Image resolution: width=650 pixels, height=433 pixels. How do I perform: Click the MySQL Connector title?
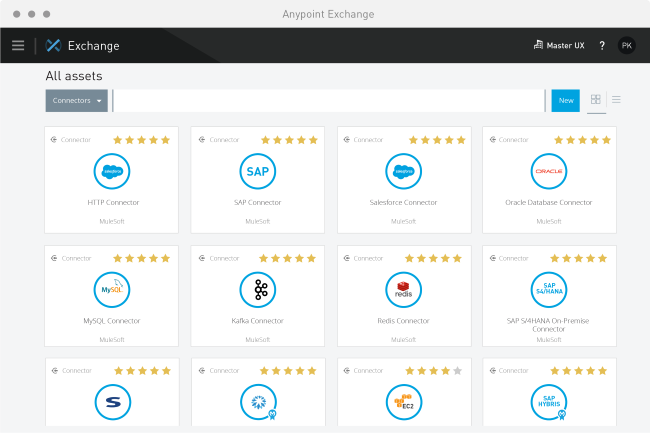(x=112, y=321)
